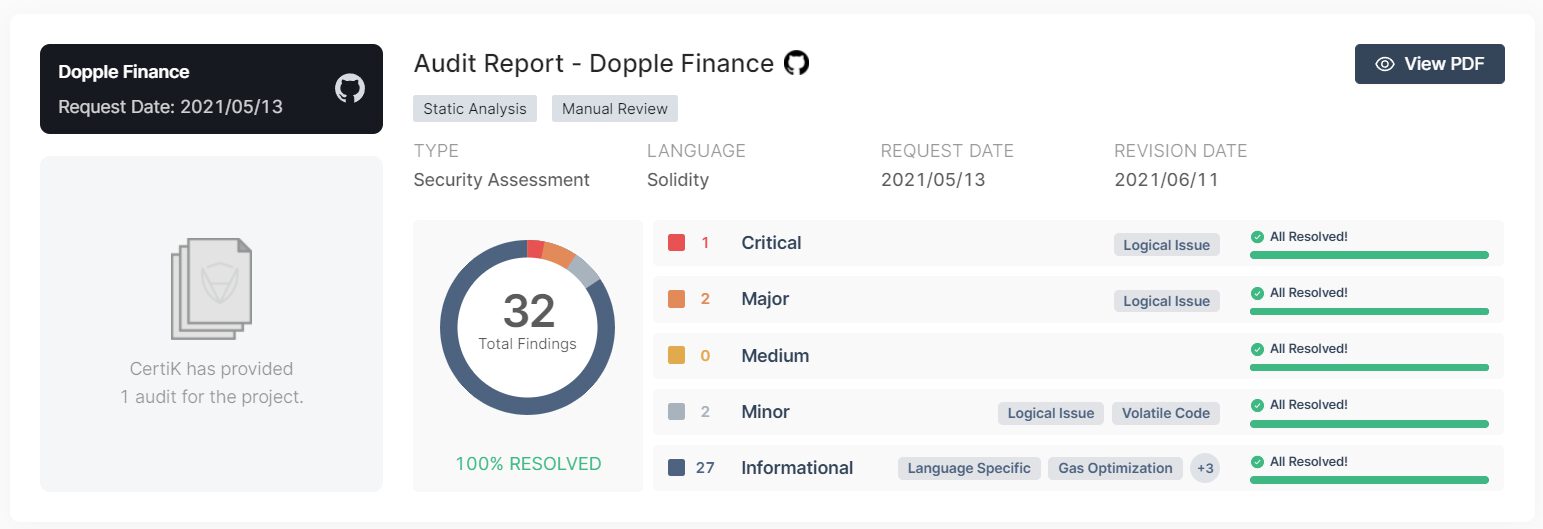Click 'Request Date: 2021/05/13' in dark card

171,106
